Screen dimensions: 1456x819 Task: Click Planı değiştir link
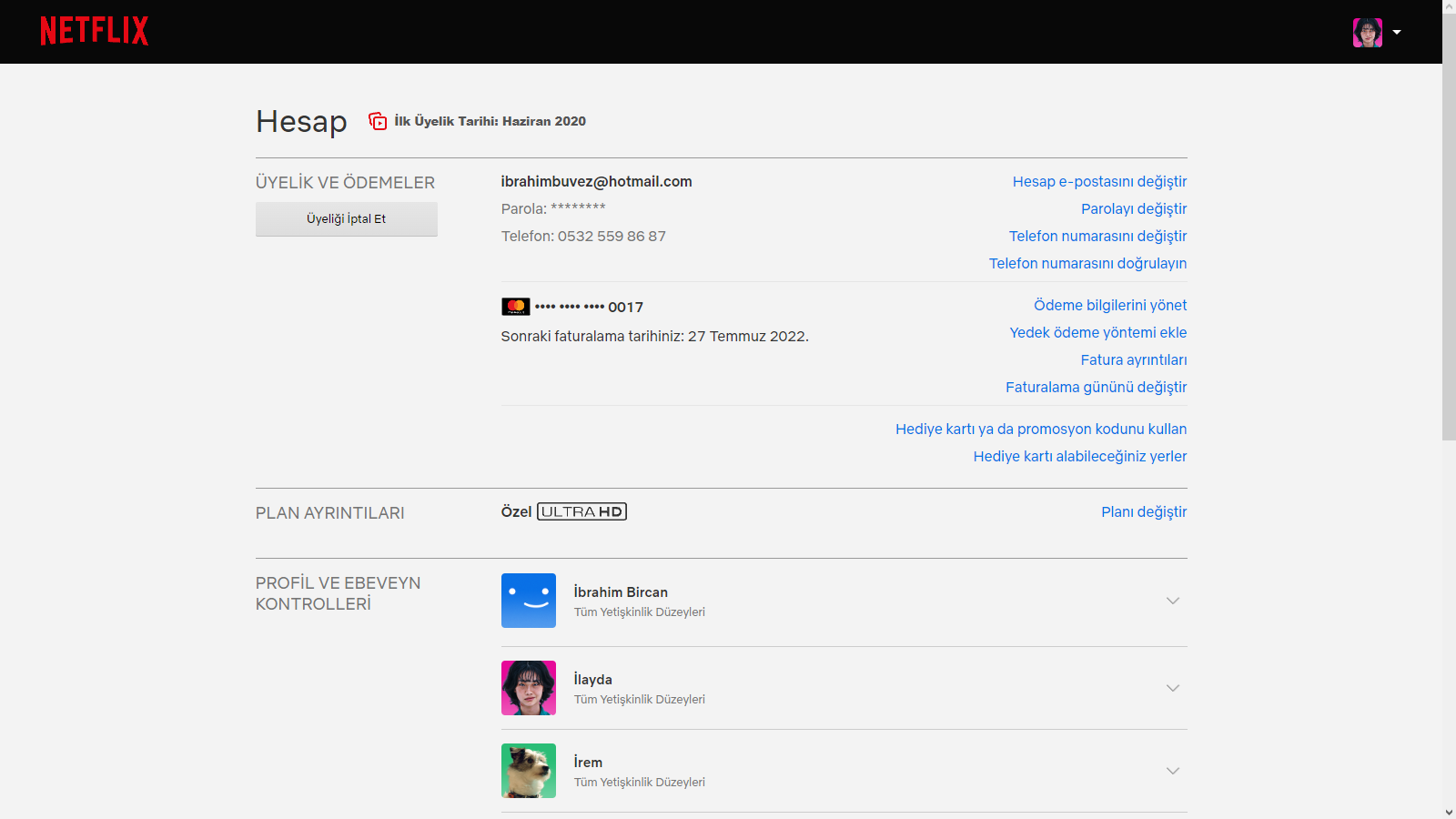coord(1143,512)
